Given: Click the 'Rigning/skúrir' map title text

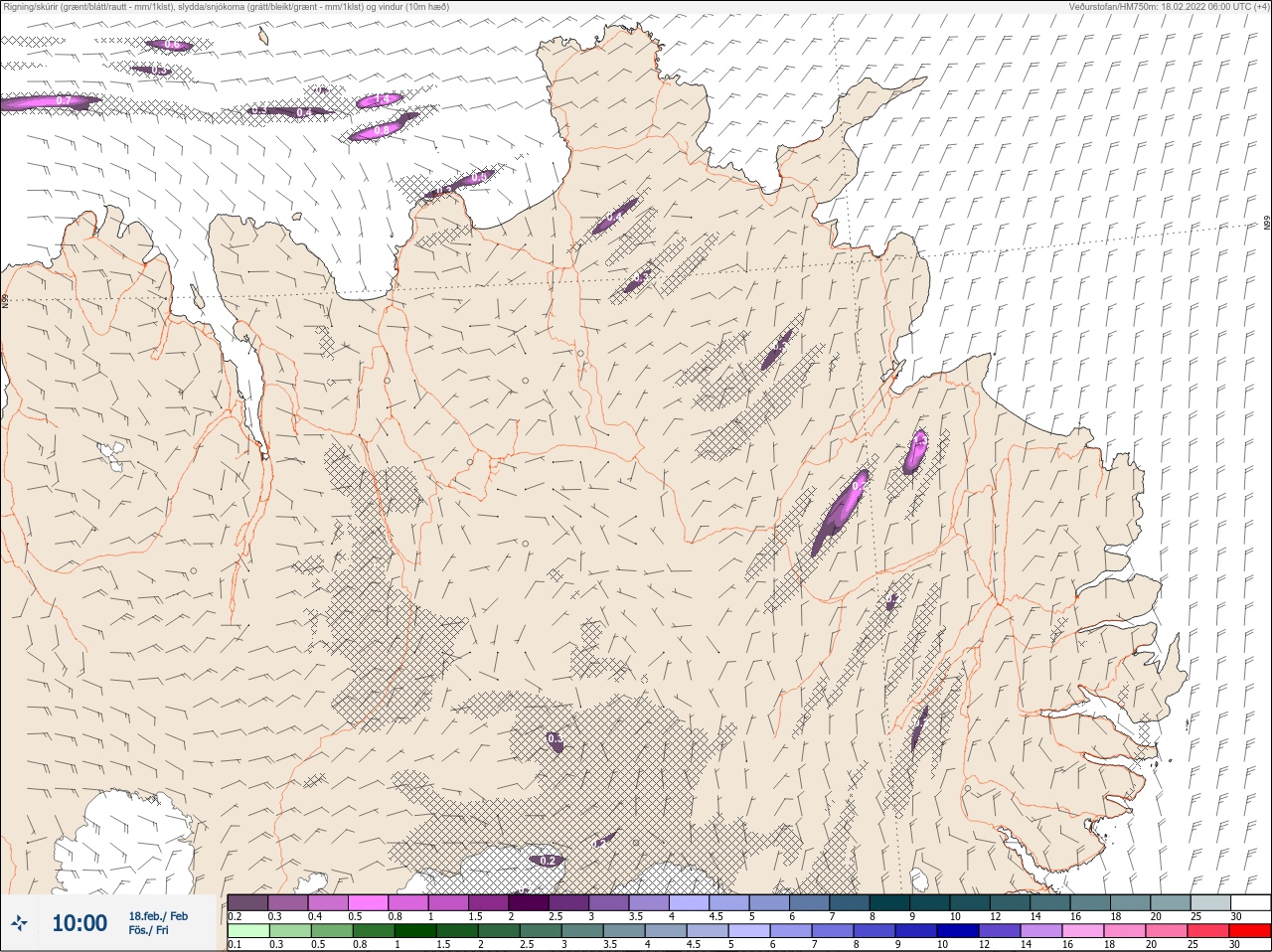Looking at the screenshot, I should (x=228, y=6).
